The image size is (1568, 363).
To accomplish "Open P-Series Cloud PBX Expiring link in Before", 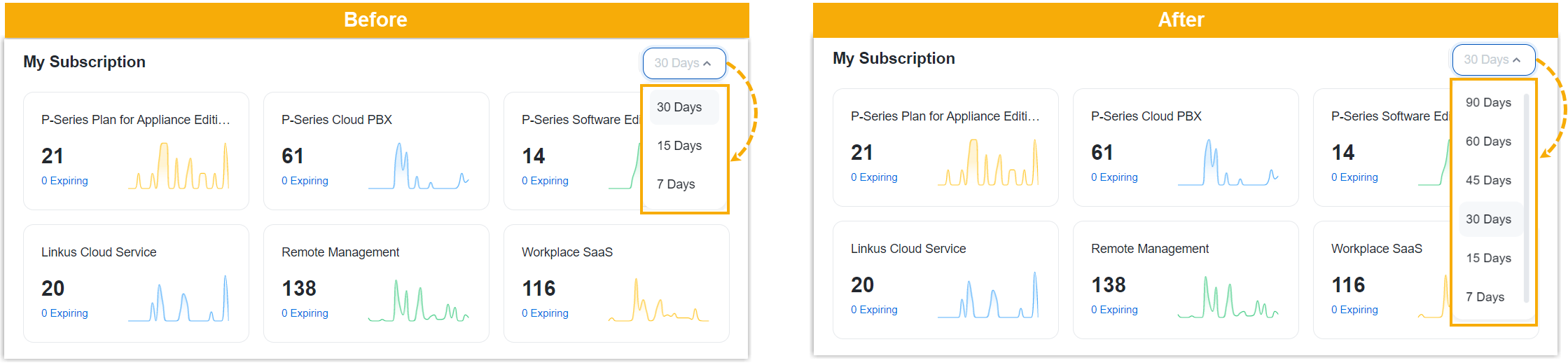I will click(x=305, y=181).
